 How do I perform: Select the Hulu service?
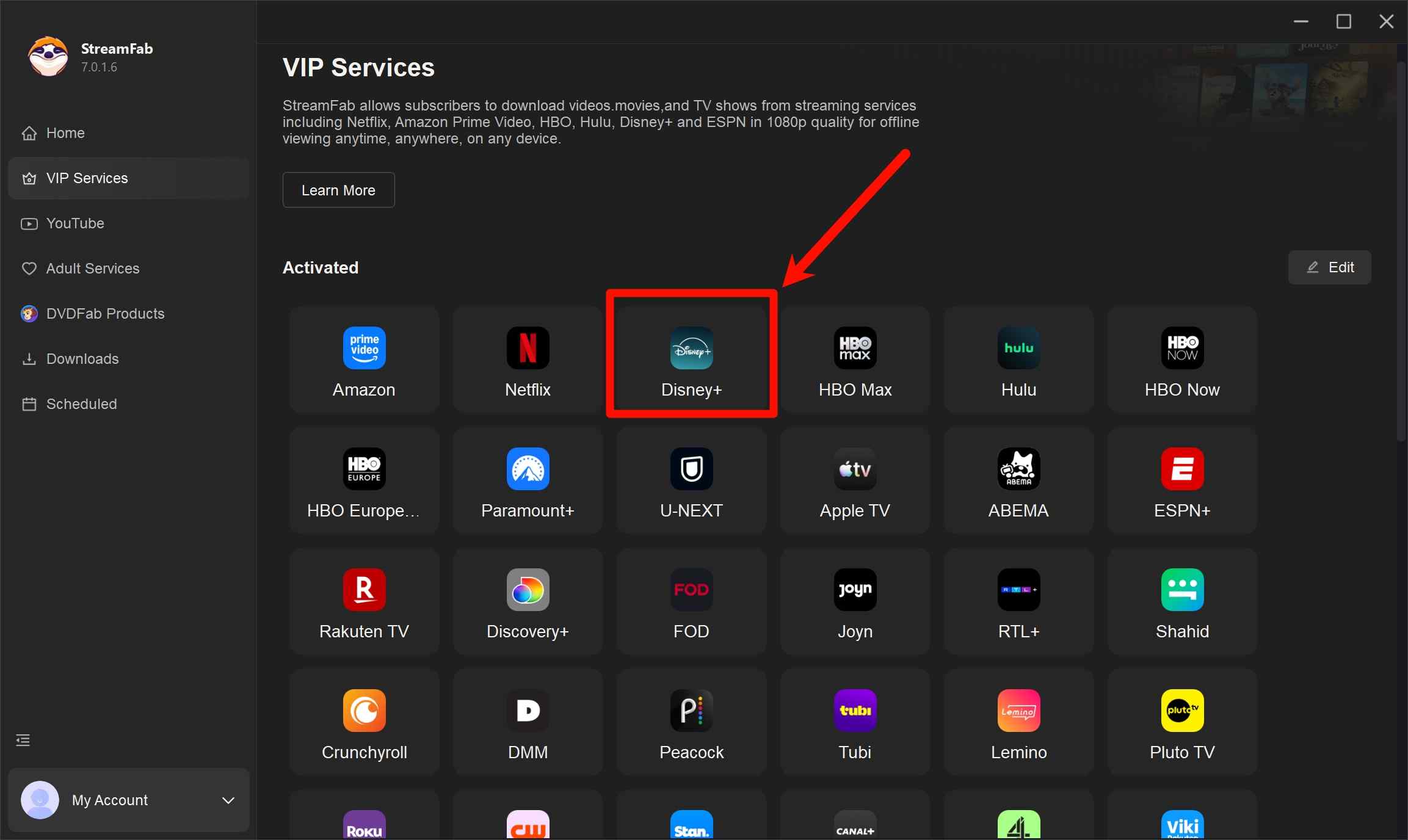[1018, 359]
